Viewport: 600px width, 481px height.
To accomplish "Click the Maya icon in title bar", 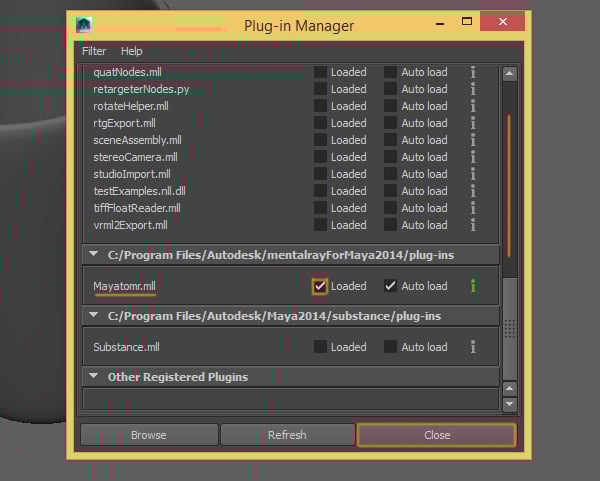I will (x=85, y=26).
